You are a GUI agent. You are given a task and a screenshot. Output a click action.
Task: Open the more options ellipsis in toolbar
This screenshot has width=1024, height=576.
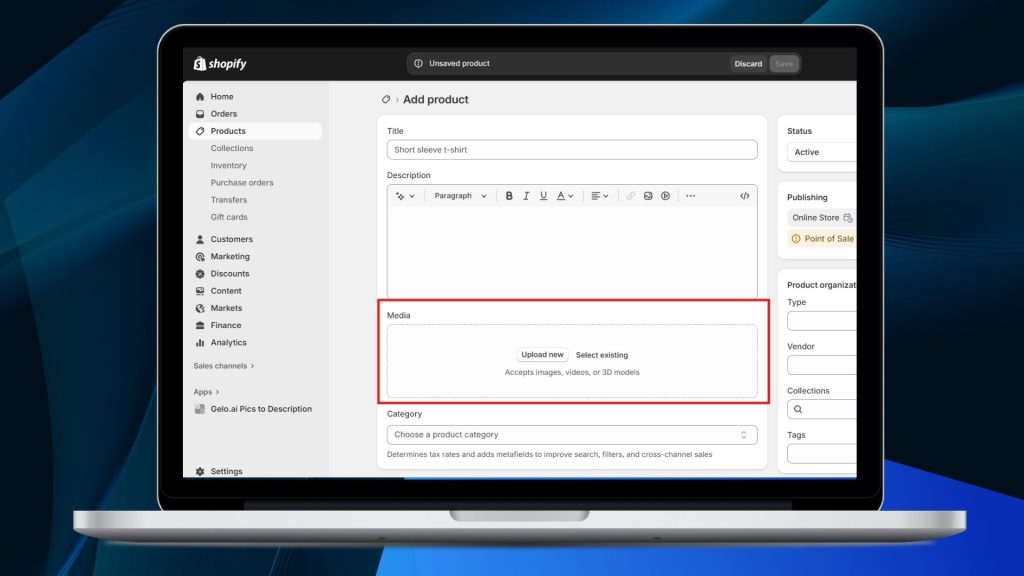[x=690, y=196]
